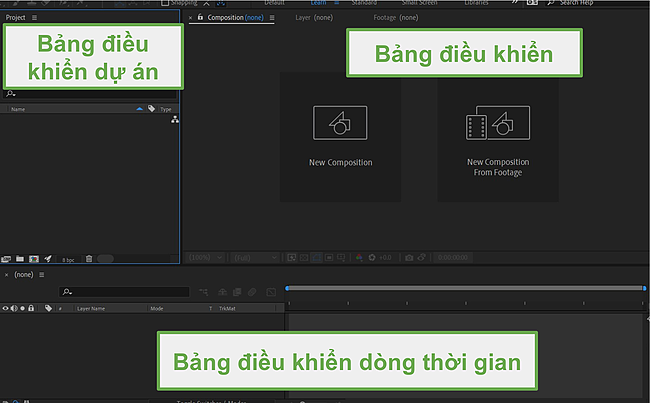Click New Composition From Footage card

pos(498,139)
